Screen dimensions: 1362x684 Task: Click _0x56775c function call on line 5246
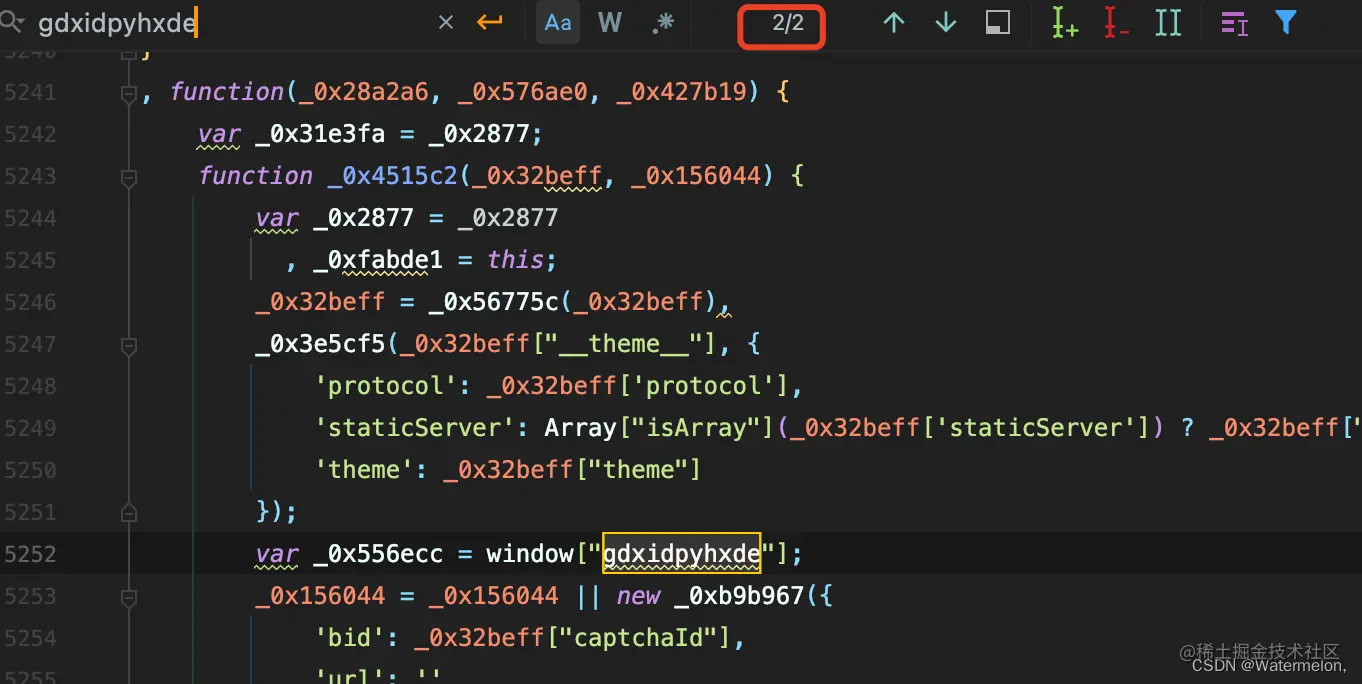(x=494, y=302)
